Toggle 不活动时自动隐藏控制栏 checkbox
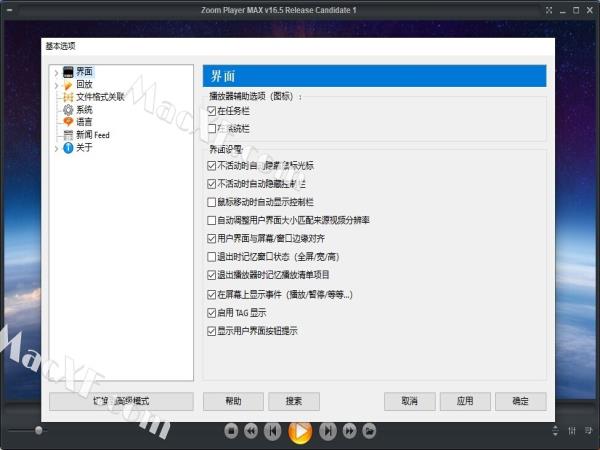The width and height of the screenshot is (600, 450). click(212, 184)
